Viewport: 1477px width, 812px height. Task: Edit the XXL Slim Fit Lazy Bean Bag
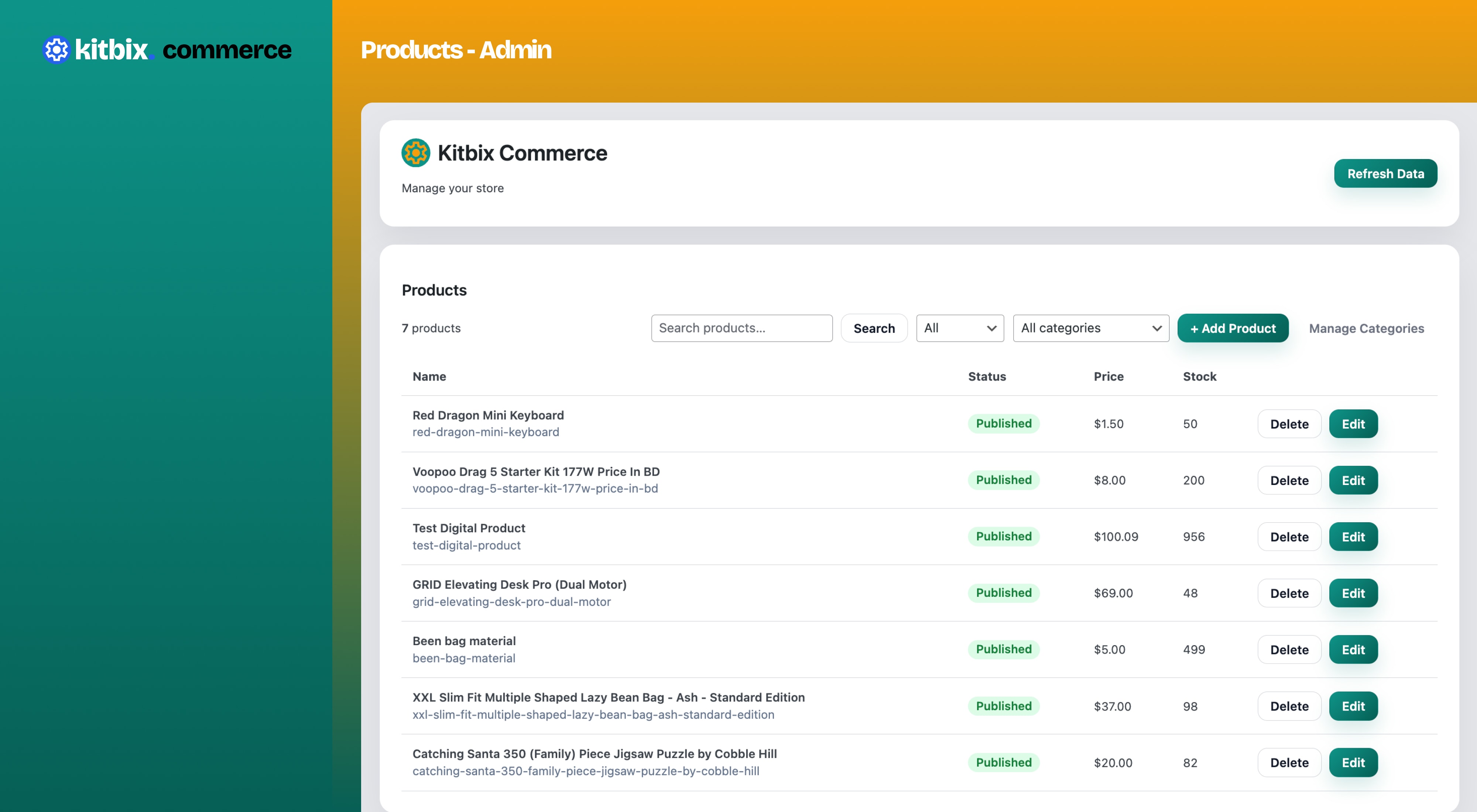pyautogui.click(x=1353, y=706)
